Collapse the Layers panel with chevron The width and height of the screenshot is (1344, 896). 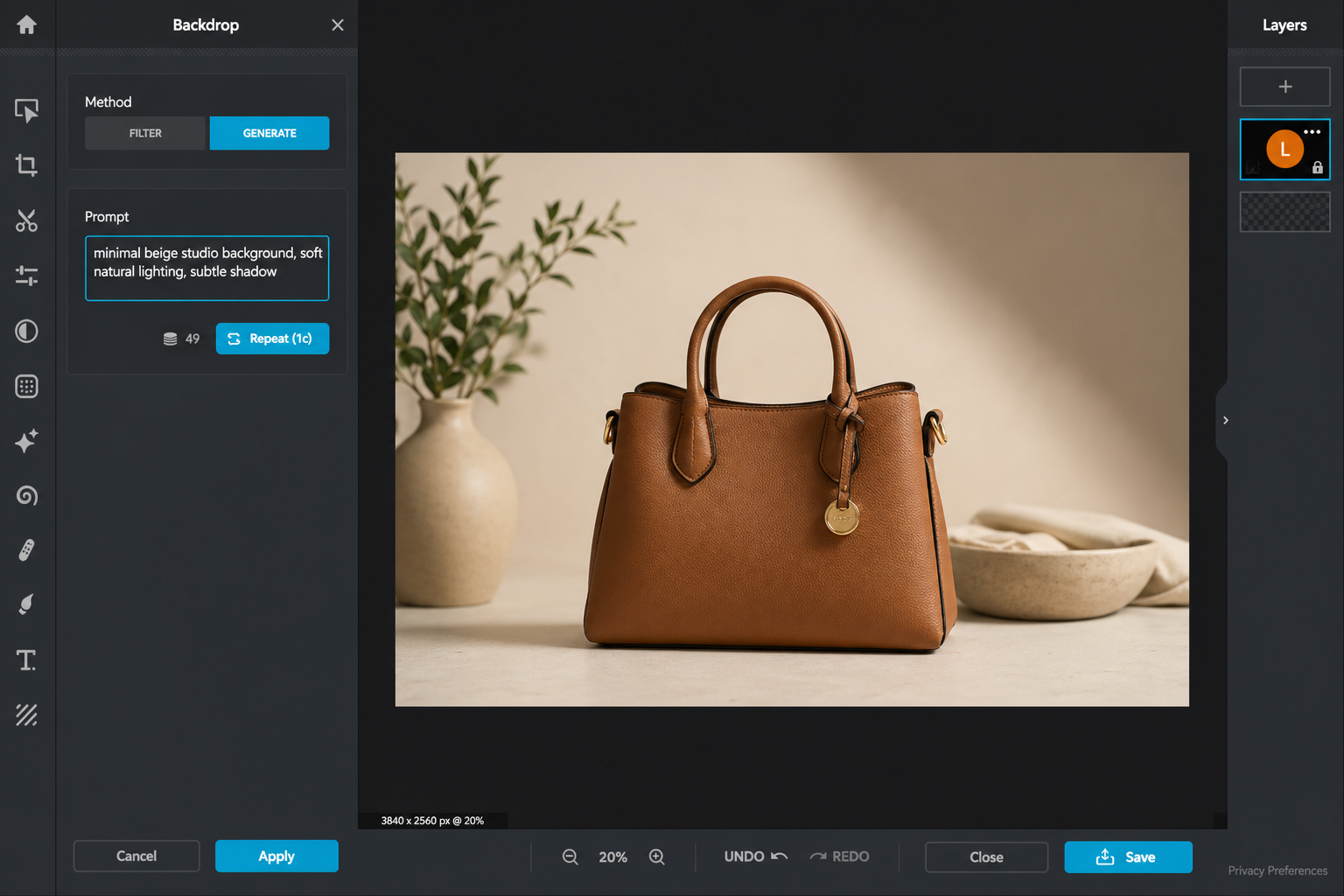point(1225,421)
